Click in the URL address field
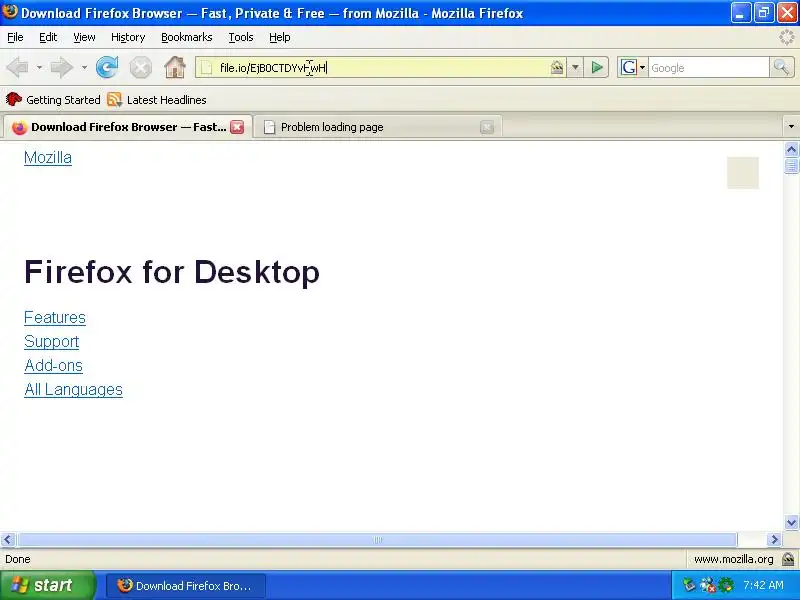Screen dimensions: 800x600 [x=380, y=67]
